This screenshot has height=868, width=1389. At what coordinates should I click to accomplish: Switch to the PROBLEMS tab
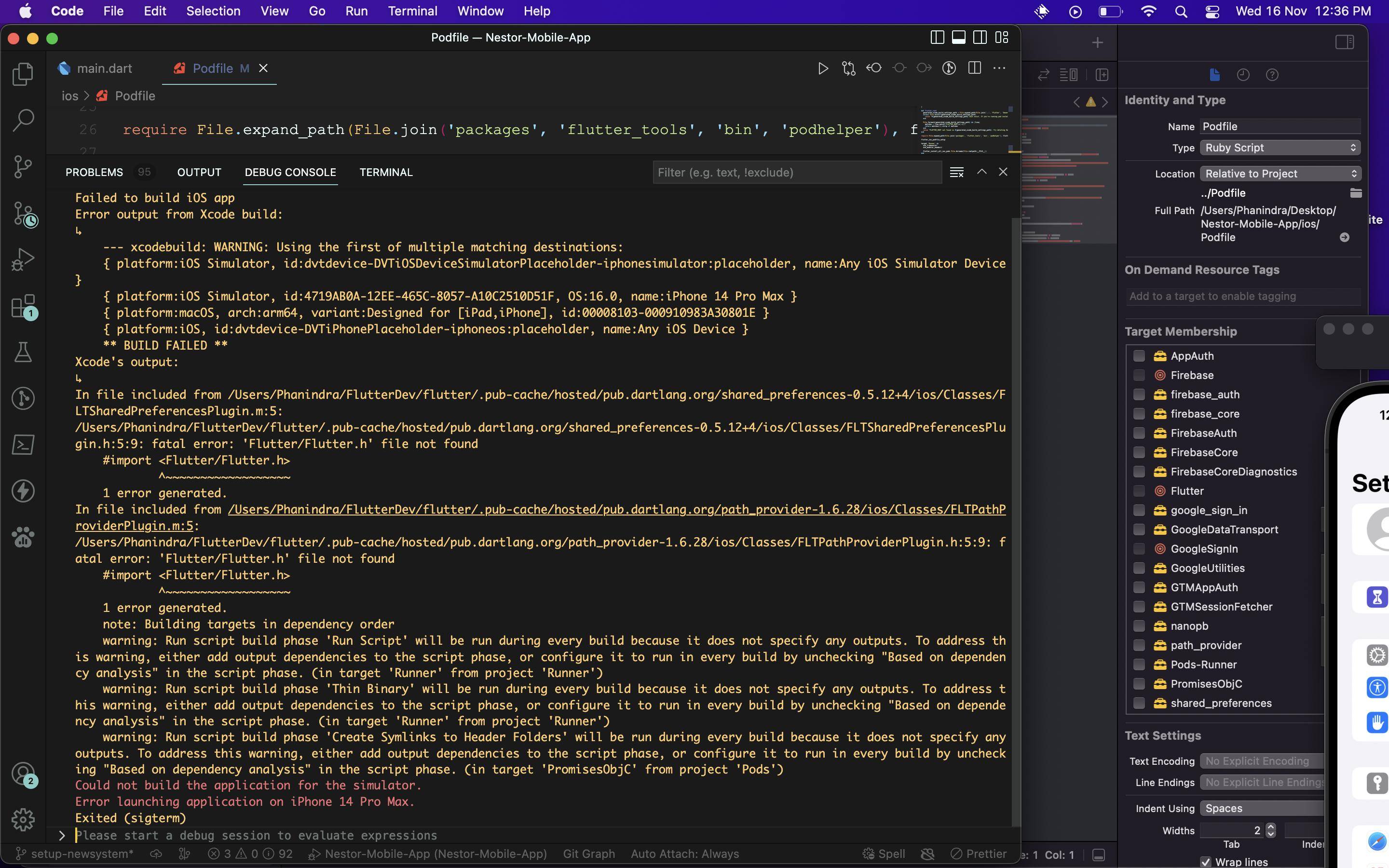94,172
